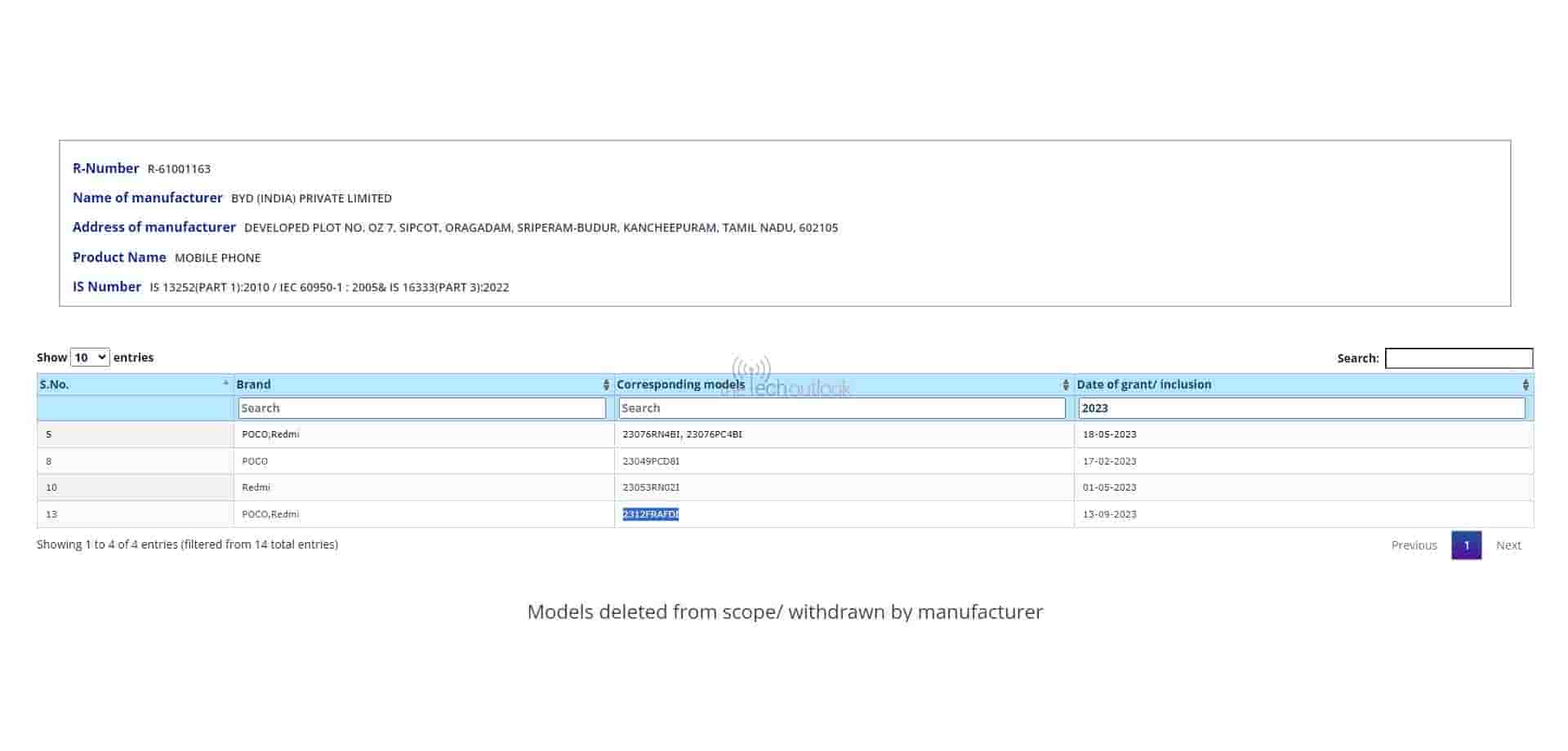Click the Corresponding models filter field
Screen dimensions: 1568x751
842,408
